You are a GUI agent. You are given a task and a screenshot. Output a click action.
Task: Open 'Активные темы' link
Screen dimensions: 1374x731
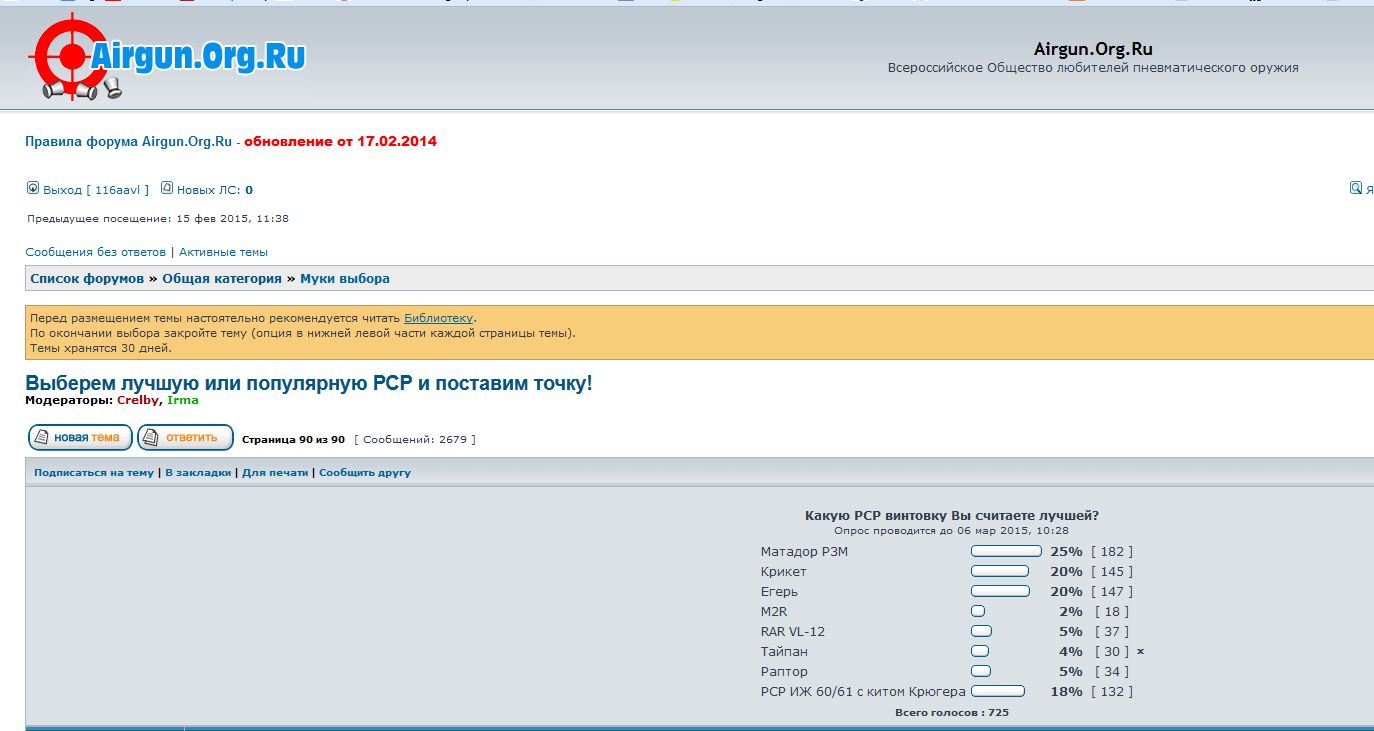click(x=223, y=252)
